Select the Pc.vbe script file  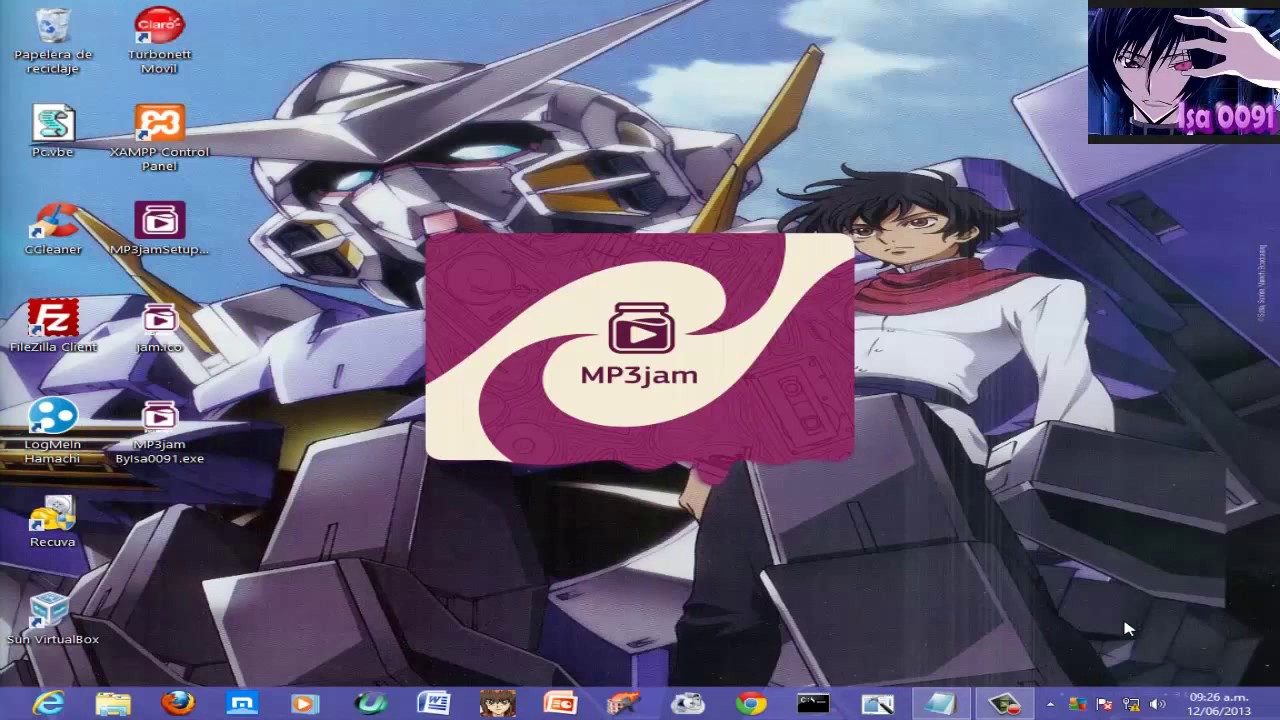click(x=52, y=131)
